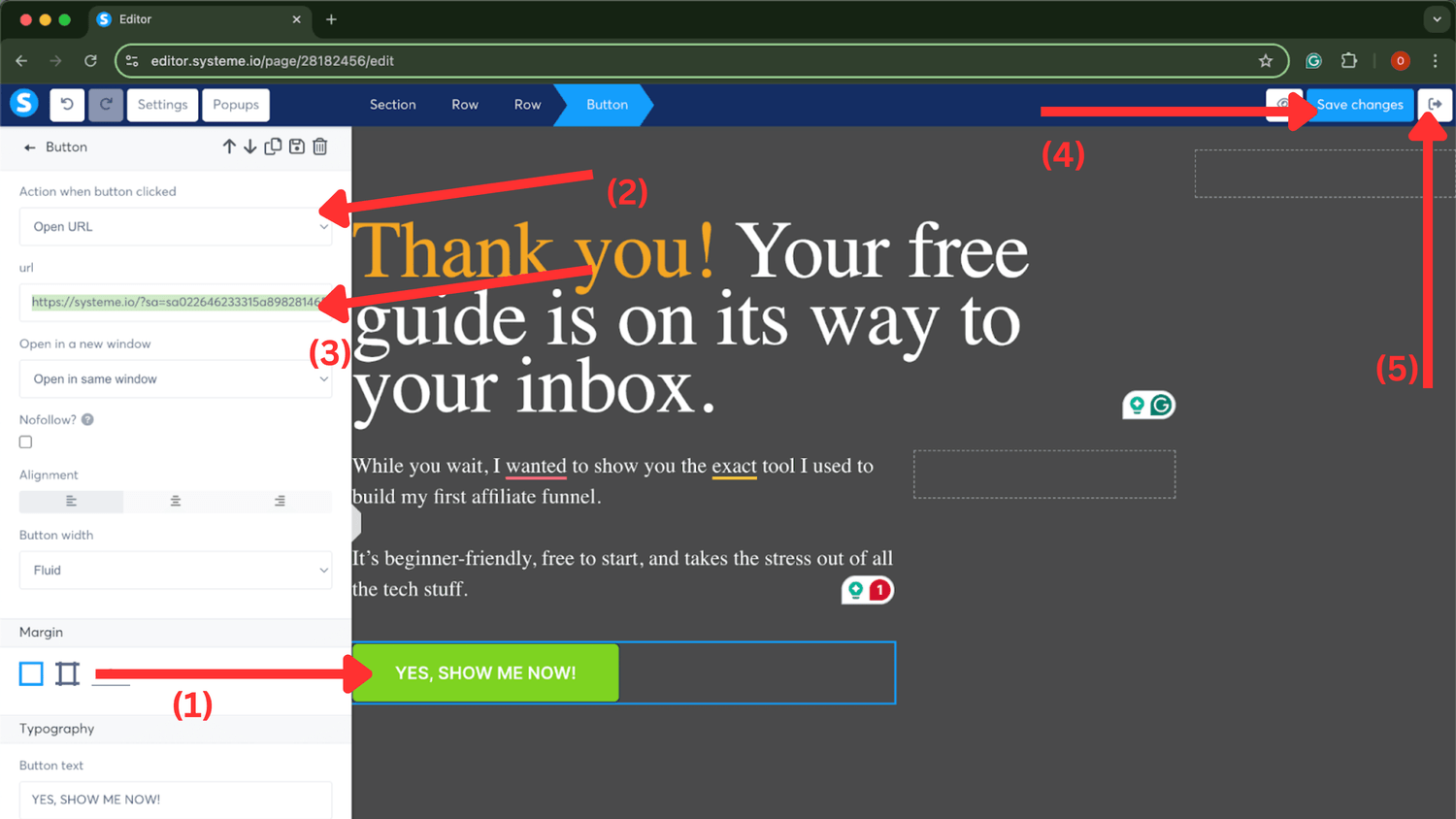Toggle the Nofollow checkbox
This screenshot has width=1456, height=819.
(x=26, y=442)
